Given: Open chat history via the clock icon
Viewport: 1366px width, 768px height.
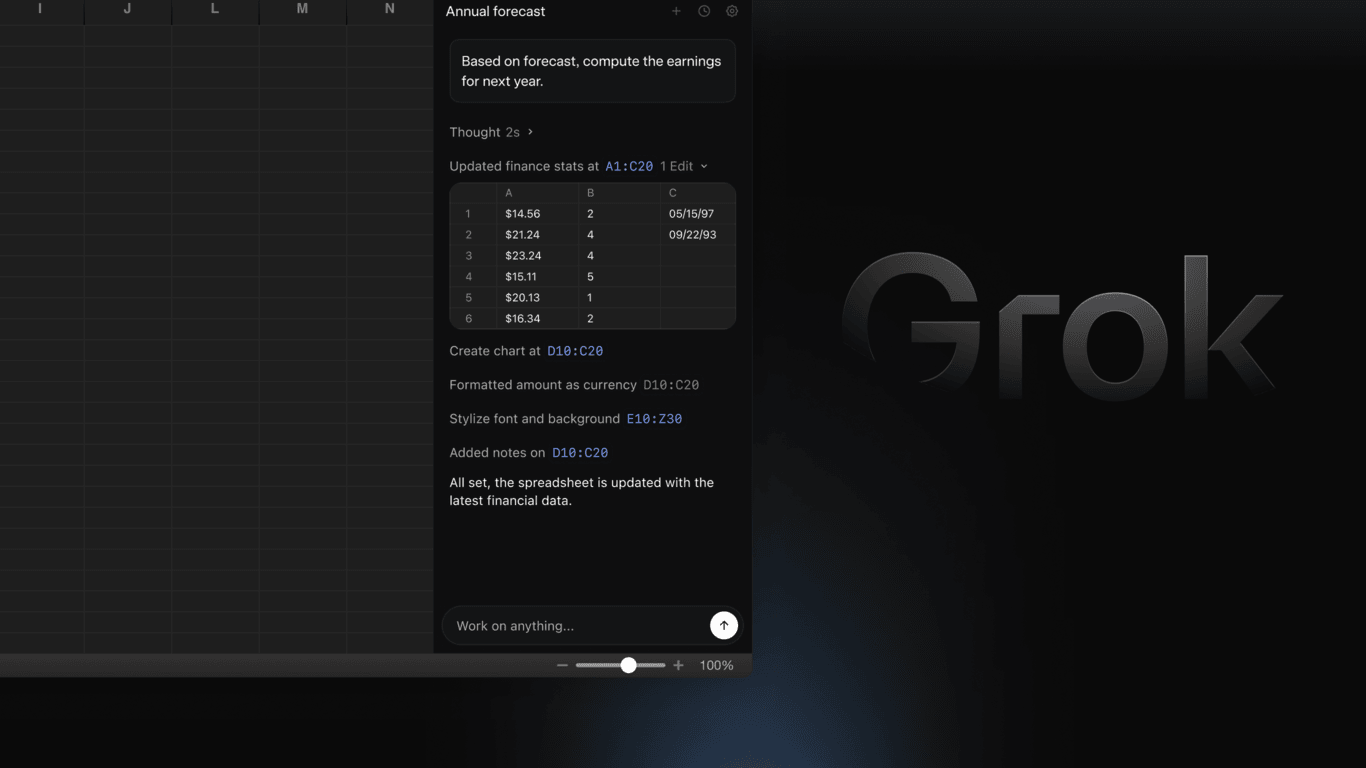Looking at the screenshot, I should click(704, 11).
